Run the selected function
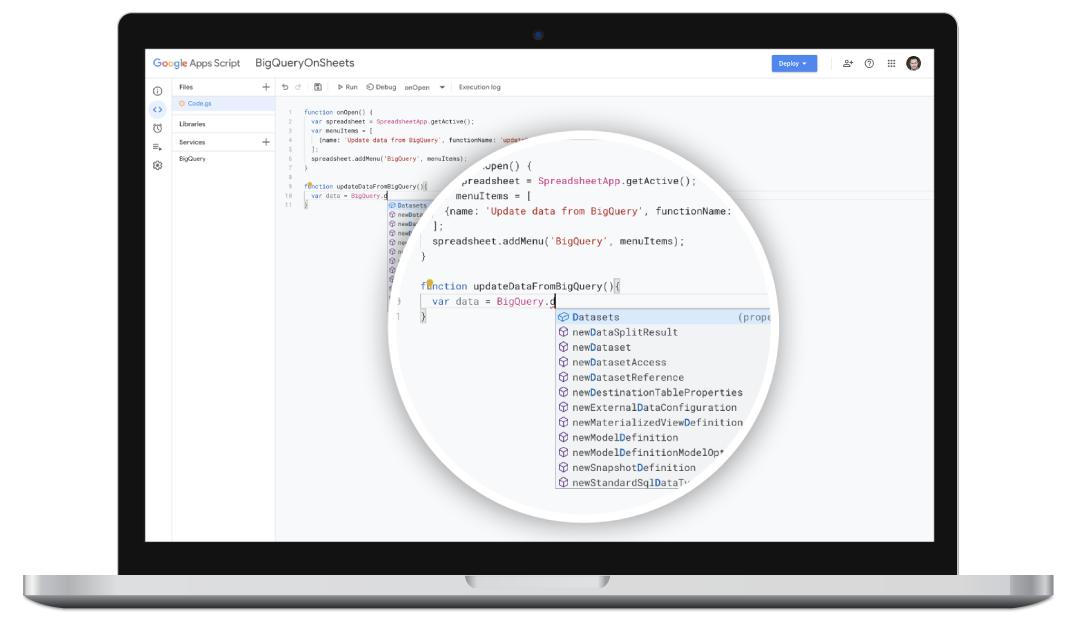This screenshot has height=624, width=1077. click(348, 87)
